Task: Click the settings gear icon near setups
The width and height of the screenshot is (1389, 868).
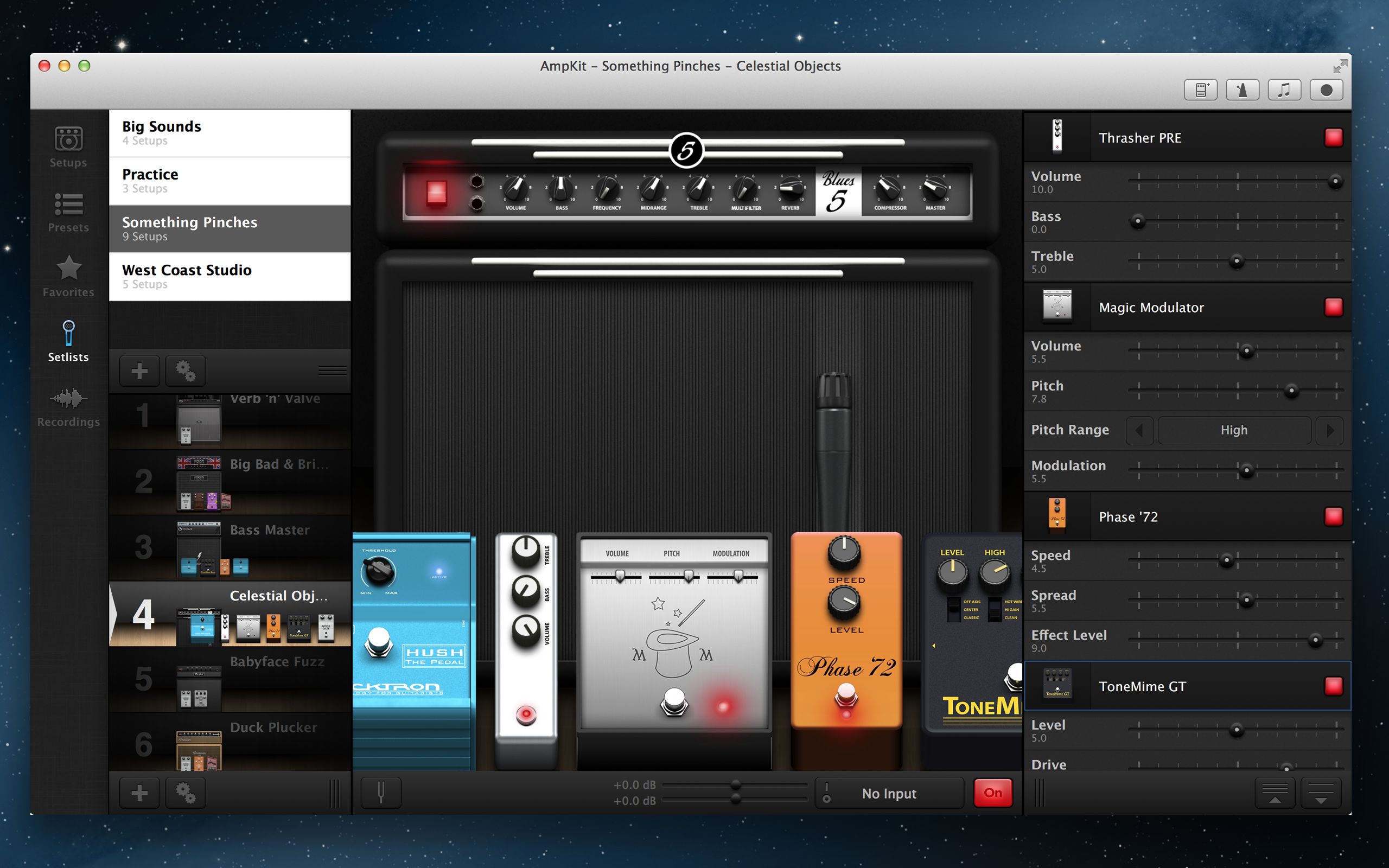Action: [x=183, y=370]
